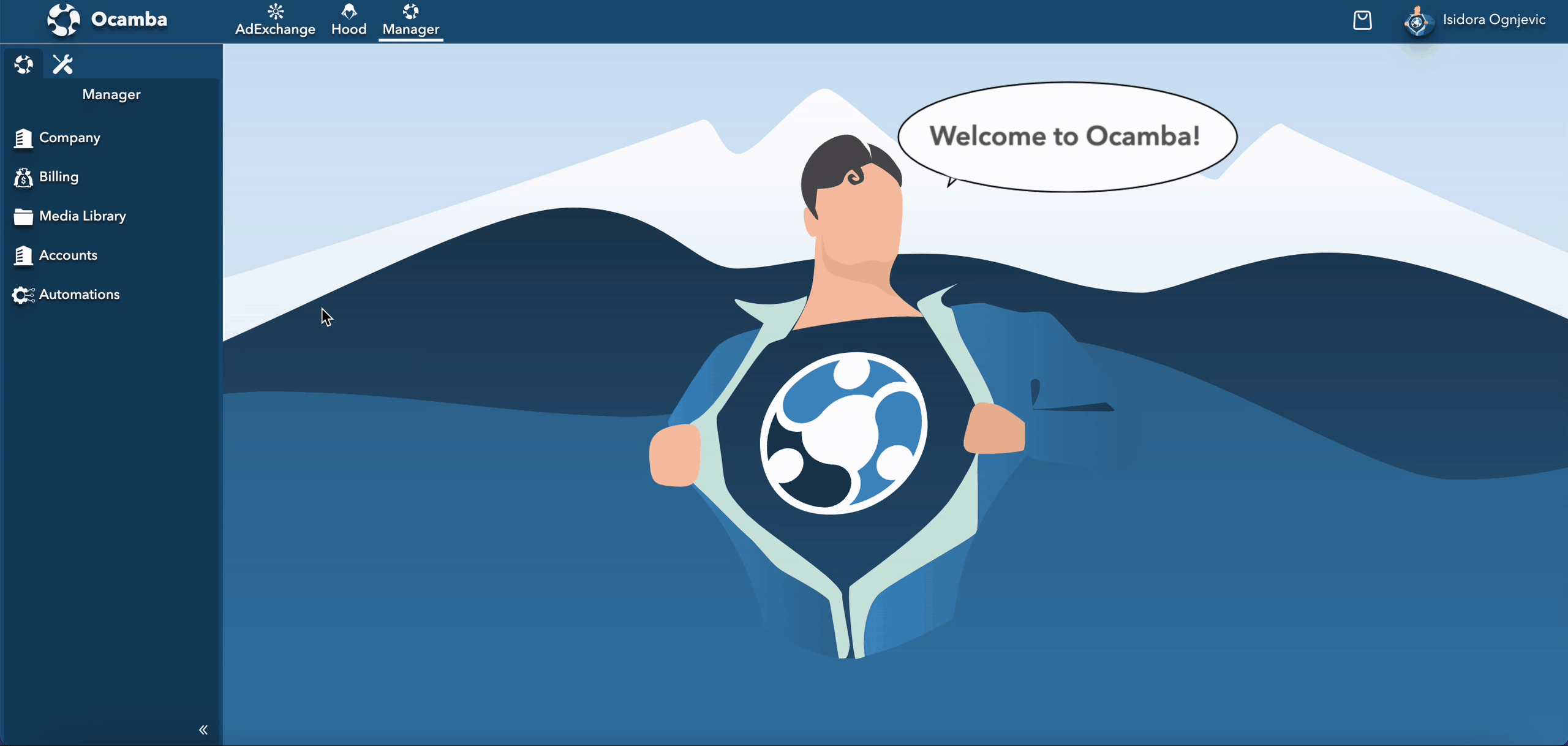Click the Media Library folder icon
The height and width of the screenshot is (746, 1568).
click(x=23, y=217)
